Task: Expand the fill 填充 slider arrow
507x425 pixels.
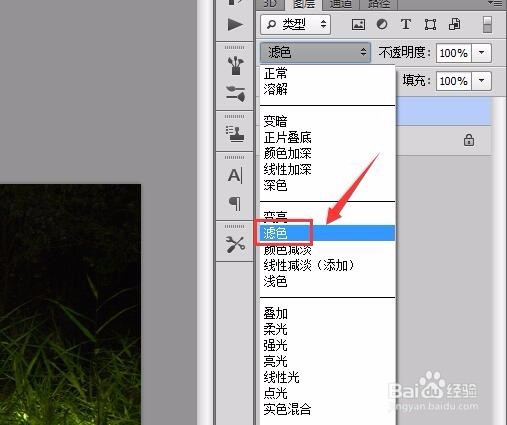Action: click(x=481, y=81)
